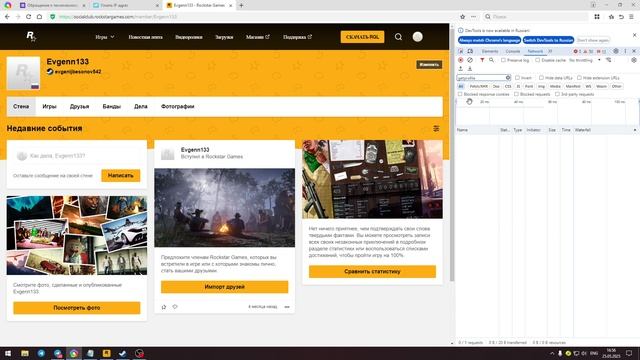Reload the page with the browser refresh icon
The height and width of the screenshot is (360, 640).
(28, 17)
